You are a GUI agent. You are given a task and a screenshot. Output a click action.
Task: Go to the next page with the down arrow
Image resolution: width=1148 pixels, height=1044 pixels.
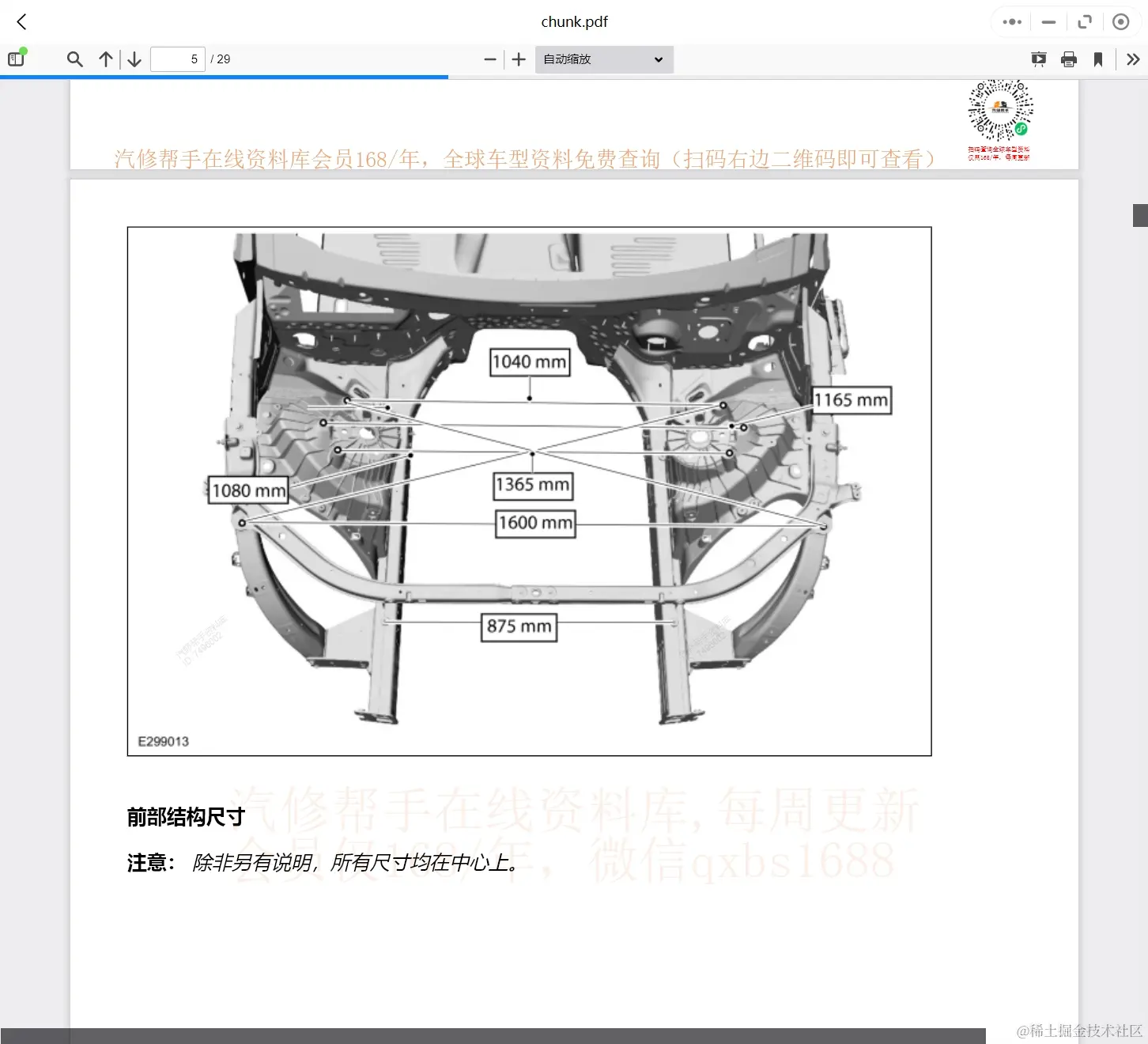tap(134, 59)
